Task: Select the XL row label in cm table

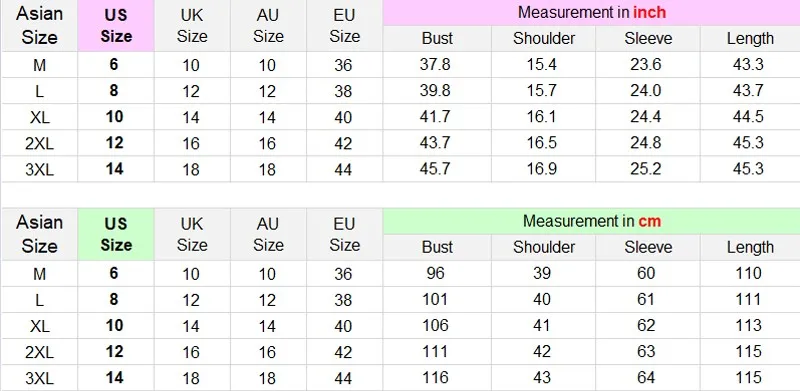Action: pos(39,326)
